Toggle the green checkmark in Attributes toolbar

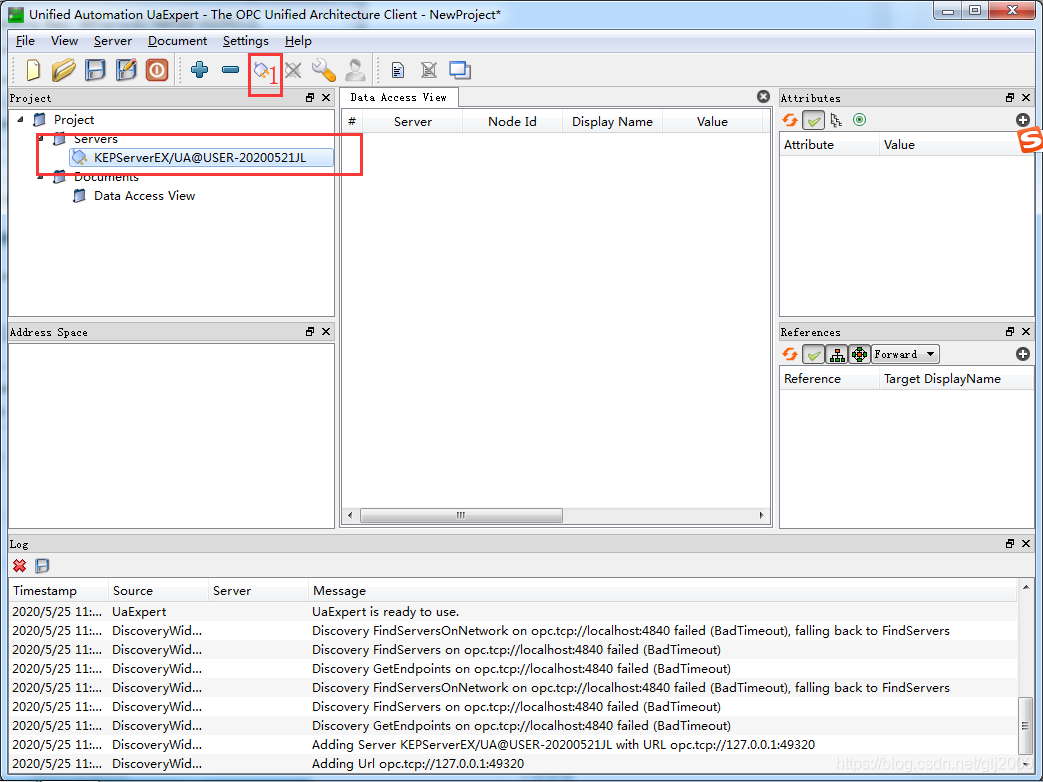[814, 120]
